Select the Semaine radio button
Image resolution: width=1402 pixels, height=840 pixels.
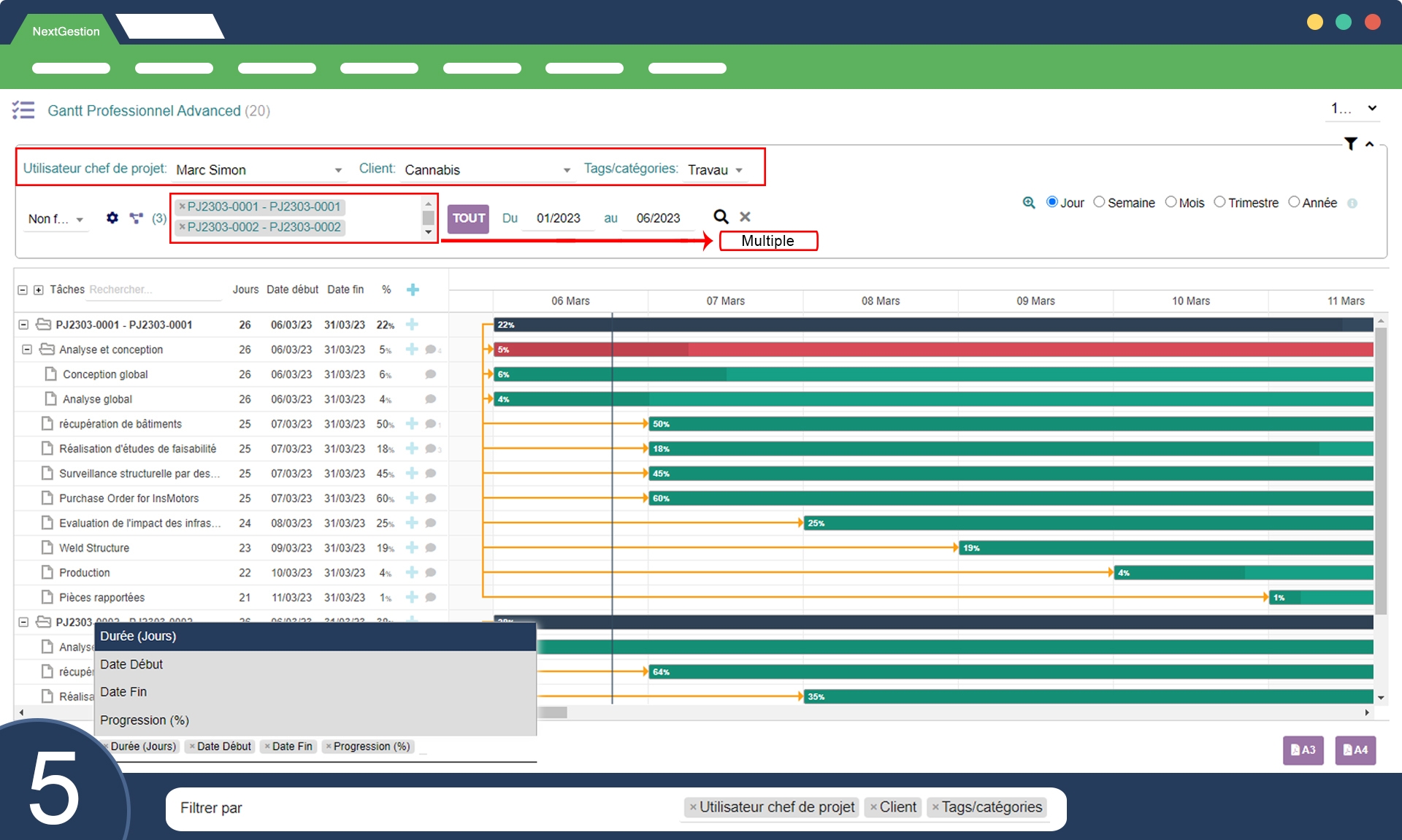[1099, 202]
